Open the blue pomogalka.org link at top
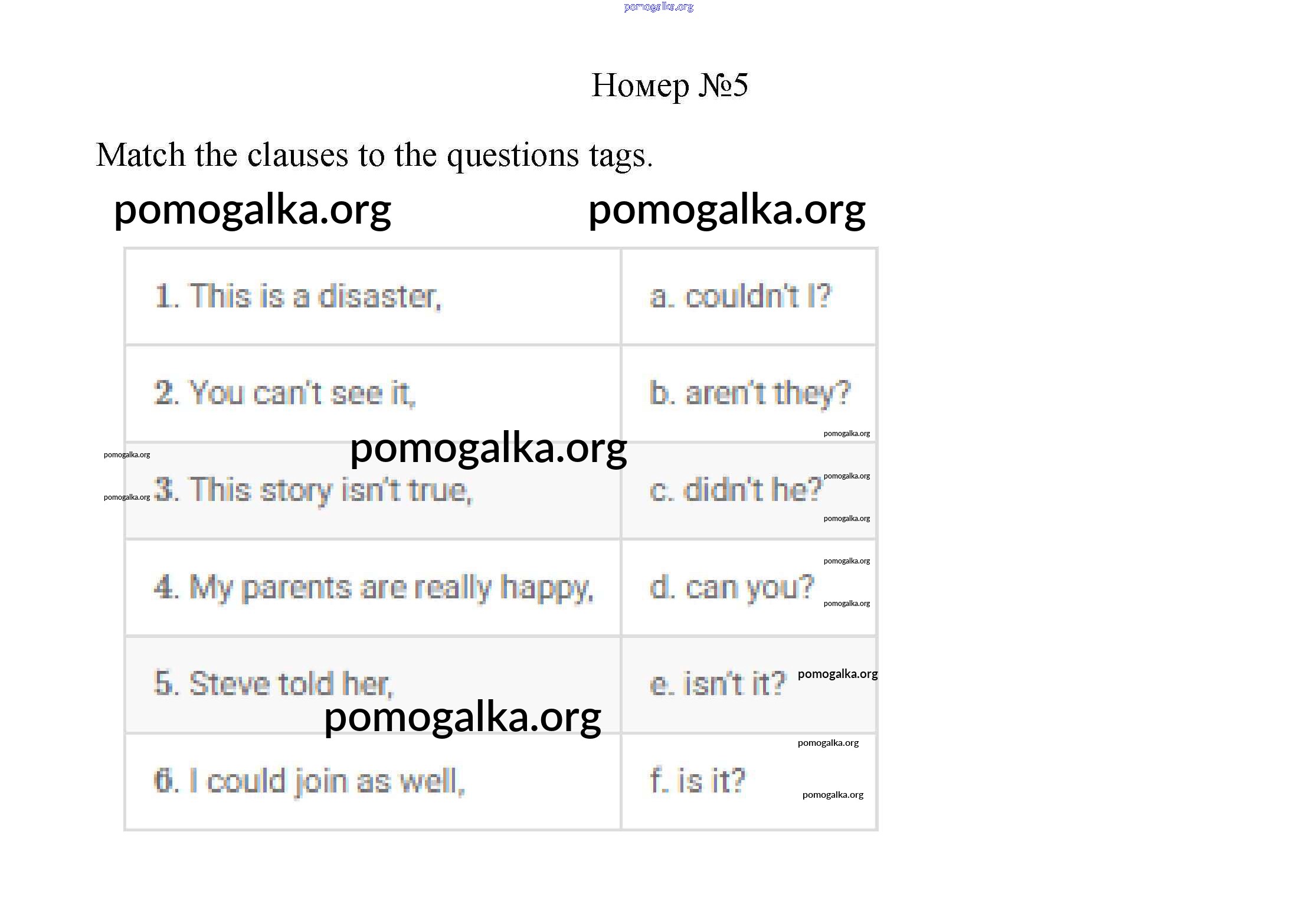The width and height of the screenshot is (1316, 904). tap(658, 7)
